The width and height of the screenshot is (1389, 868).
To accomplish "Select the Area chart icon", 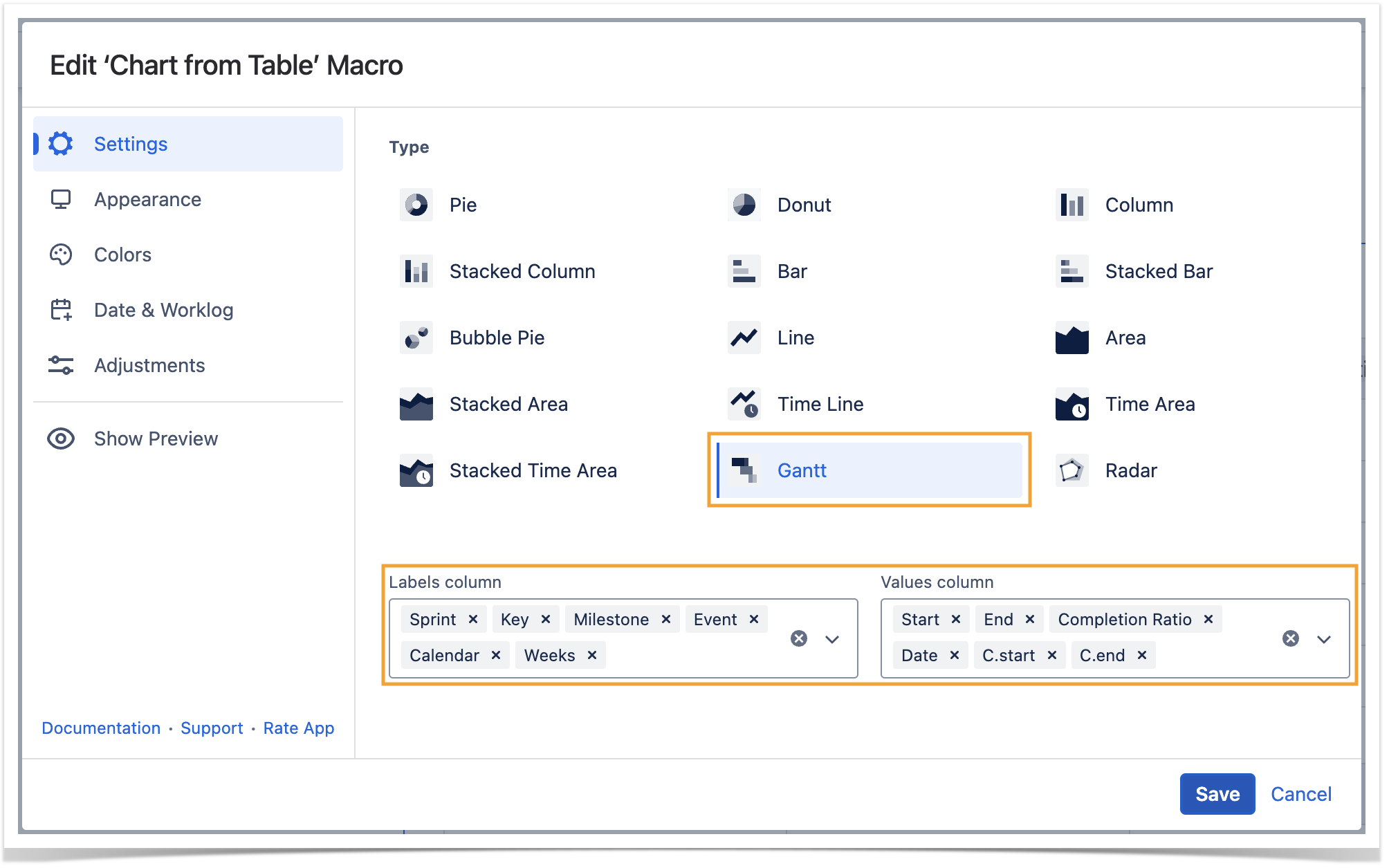I will (1071, 338).
